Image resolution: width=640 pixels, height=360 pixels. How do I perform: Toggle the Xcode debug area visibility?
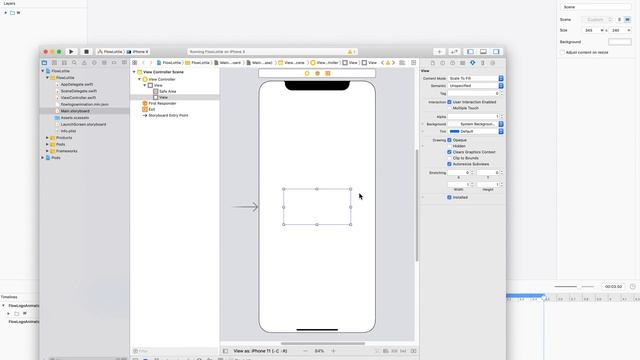click(x=483, y=52)
